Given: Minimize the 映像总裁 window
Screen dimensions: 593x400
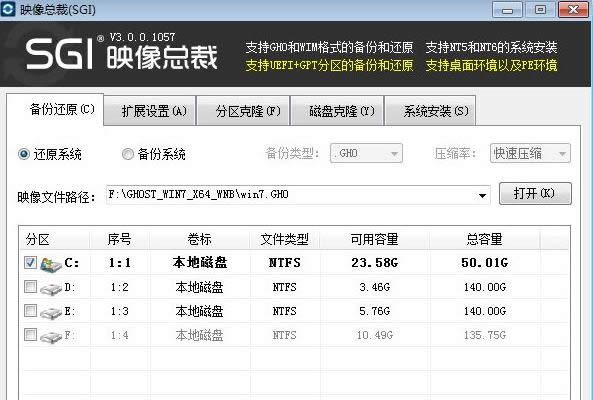Looking at the screenshot, I should click(x=507, y=10).
